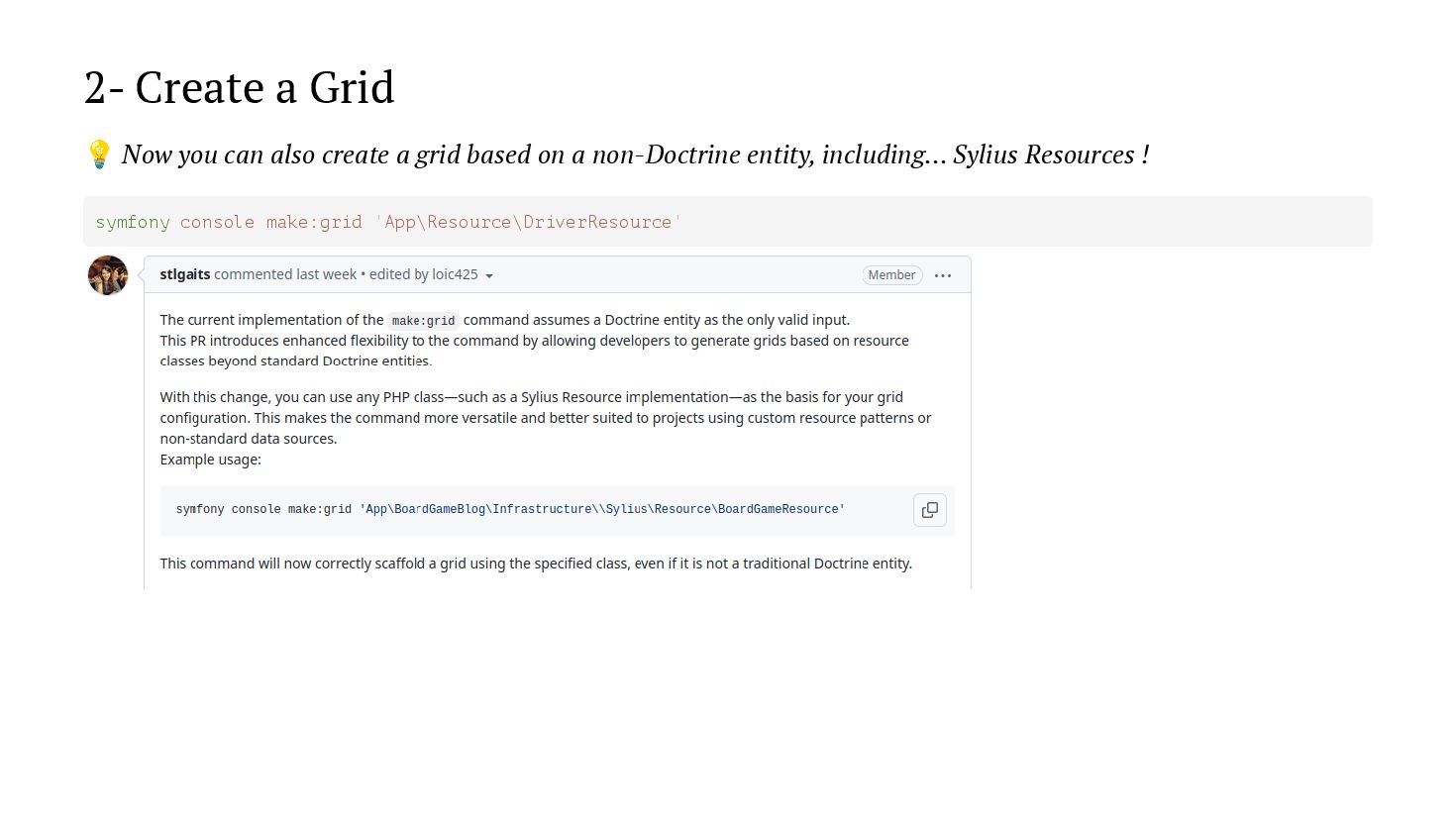Click the italic 'Now you can also create' sentence

635,154
